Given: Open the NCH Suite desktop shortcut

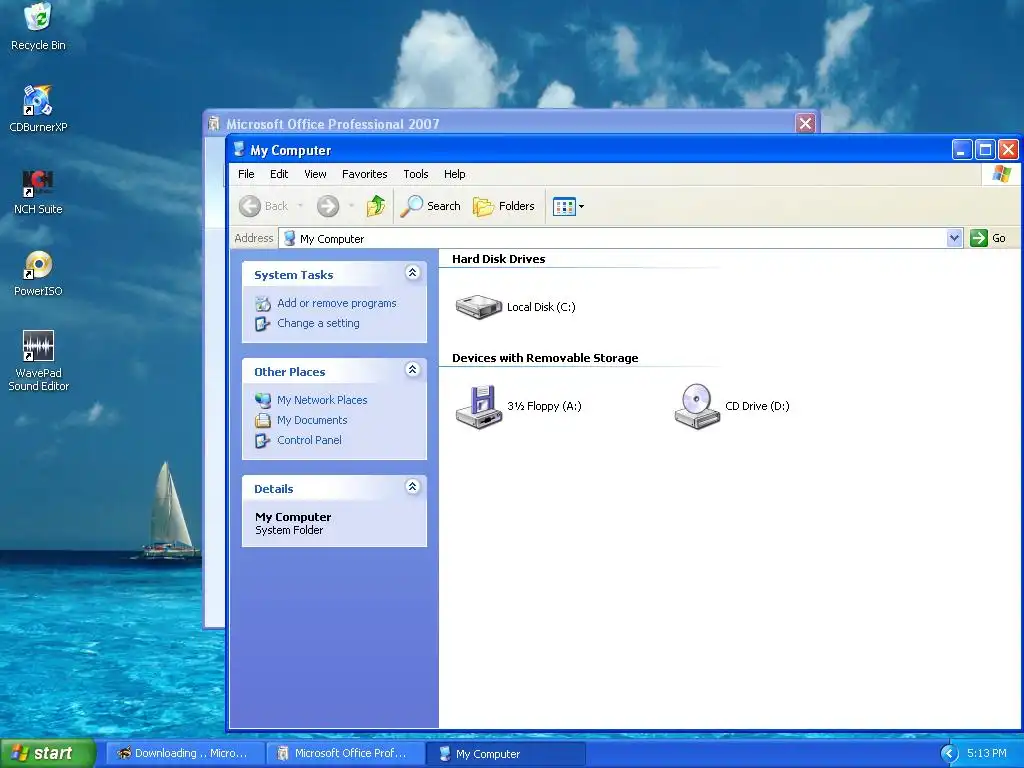Looking at the screenshot, I should click(x=39, y=191).
